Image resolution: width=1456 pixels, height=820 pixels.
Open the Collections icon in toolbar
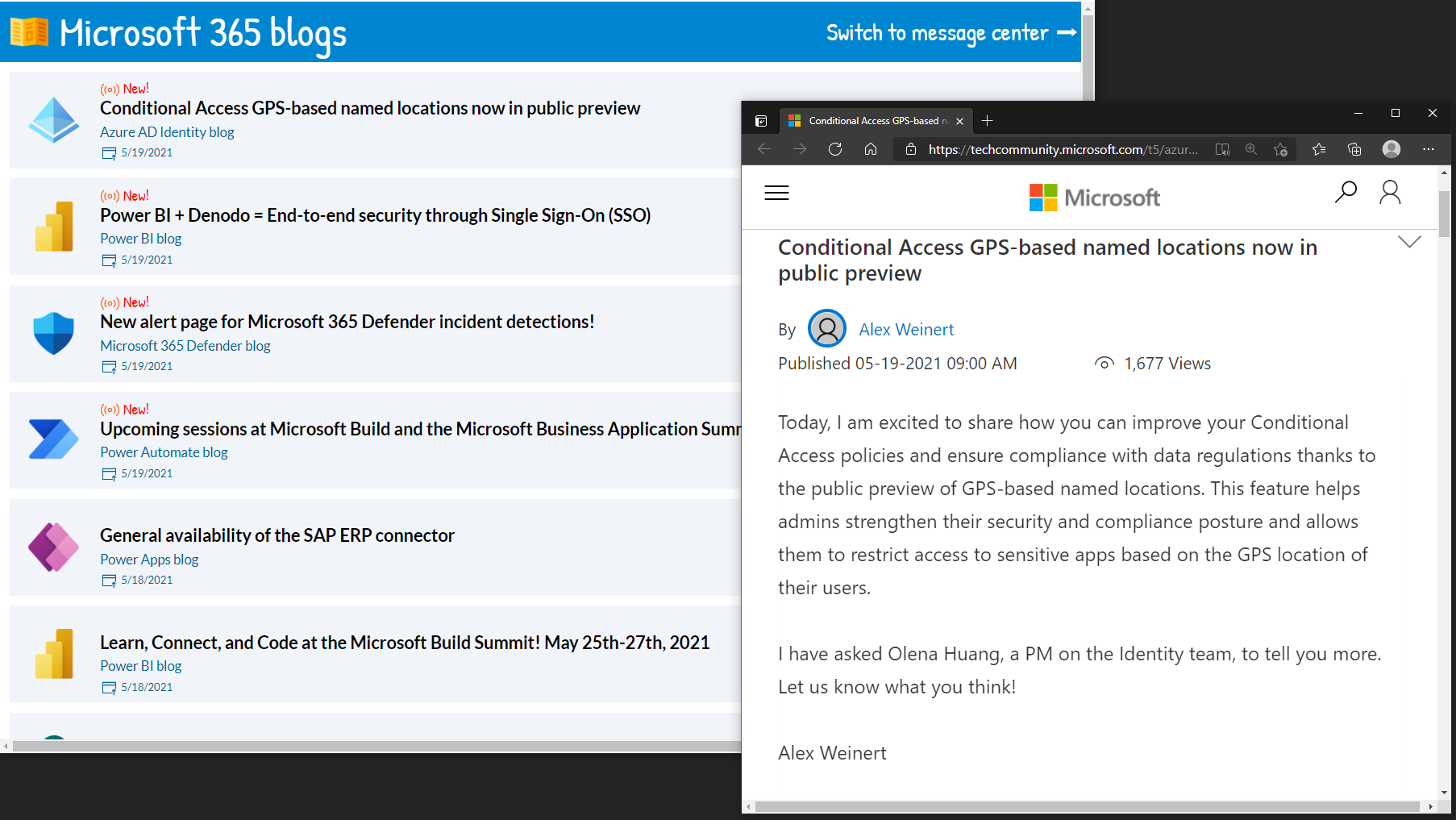(1354, 149)
